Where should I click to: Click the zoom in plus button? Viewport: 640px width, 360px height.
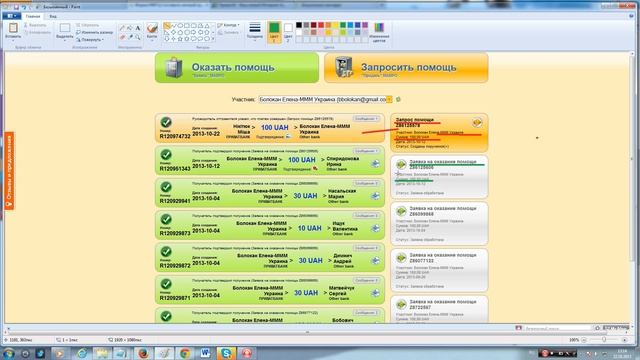624,340
